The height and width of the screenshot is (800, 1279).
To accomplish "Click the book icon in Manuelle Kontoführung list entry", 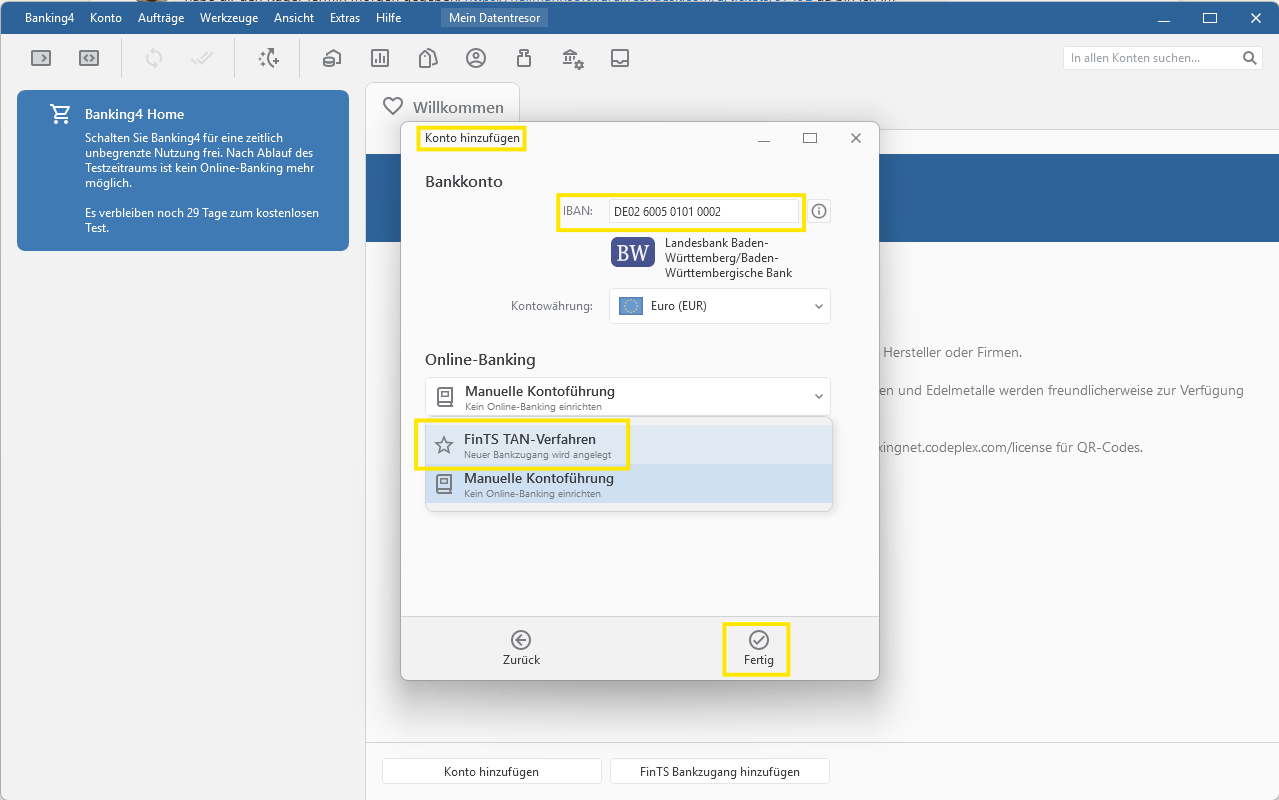I will click(444, 485).
